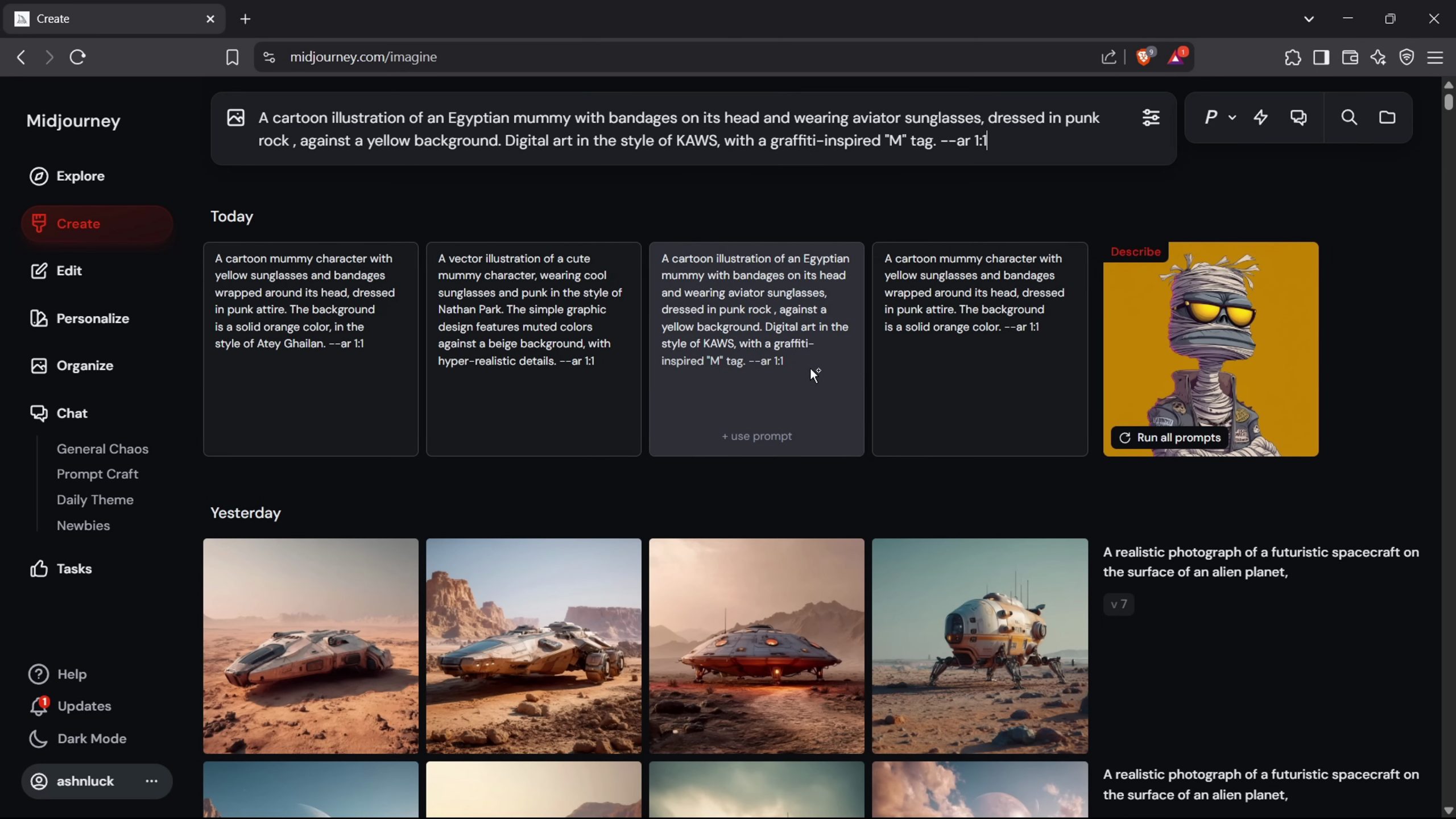Click the Midjourney logo text
Viewport: 1456px width, 819px height.
click(73, 121)
